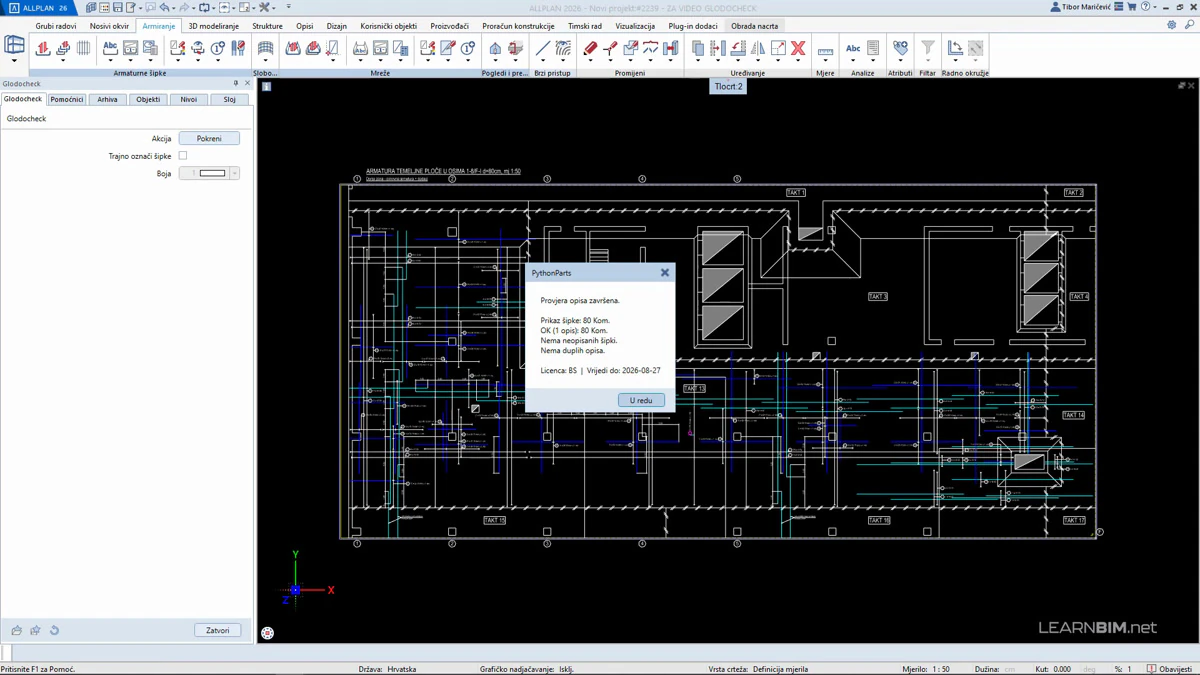This screenshot has height=675, width=1200.
Task: Click the search magnifier icon top right
Action: (x=1189, y=25)
